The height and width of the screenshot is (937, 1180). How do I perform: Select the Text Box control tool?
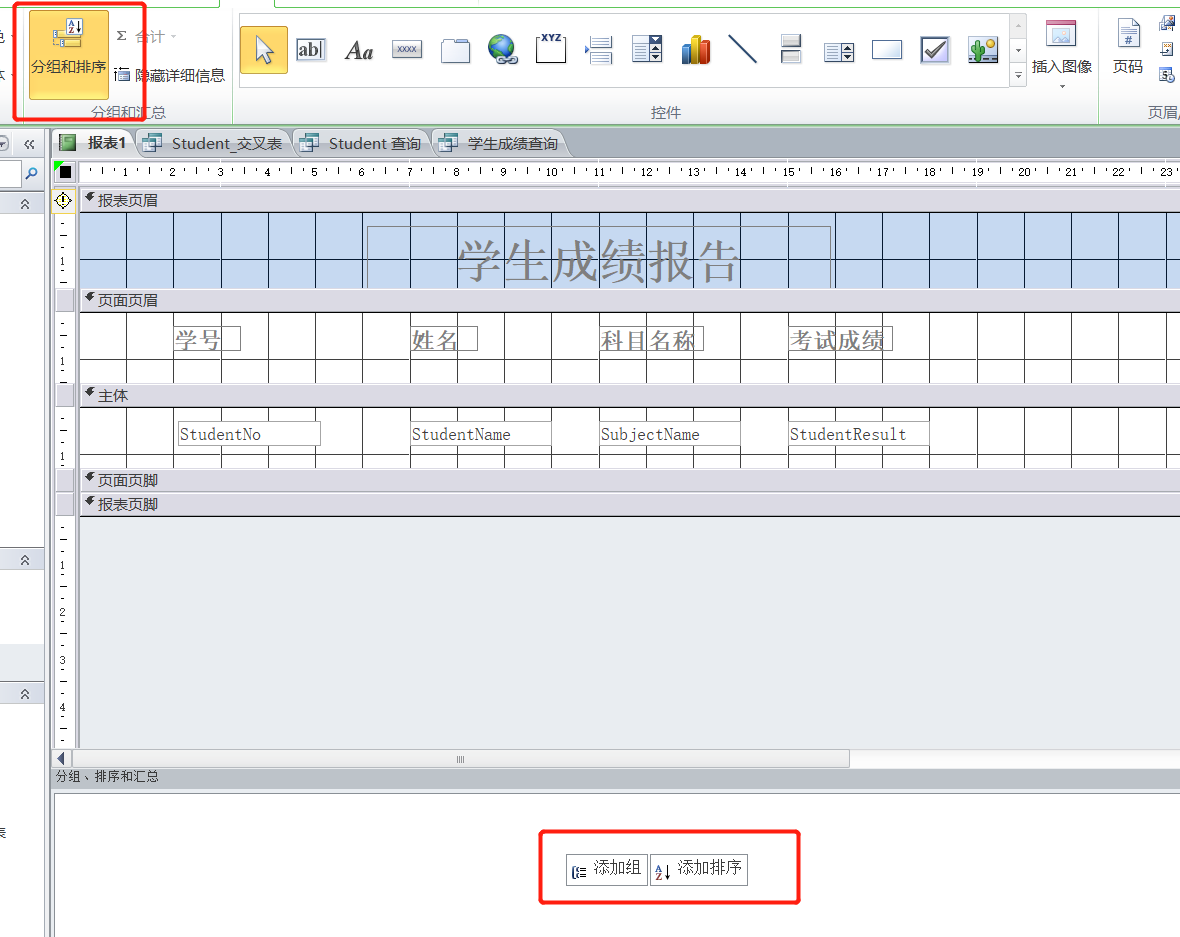[x=311, y=50]
